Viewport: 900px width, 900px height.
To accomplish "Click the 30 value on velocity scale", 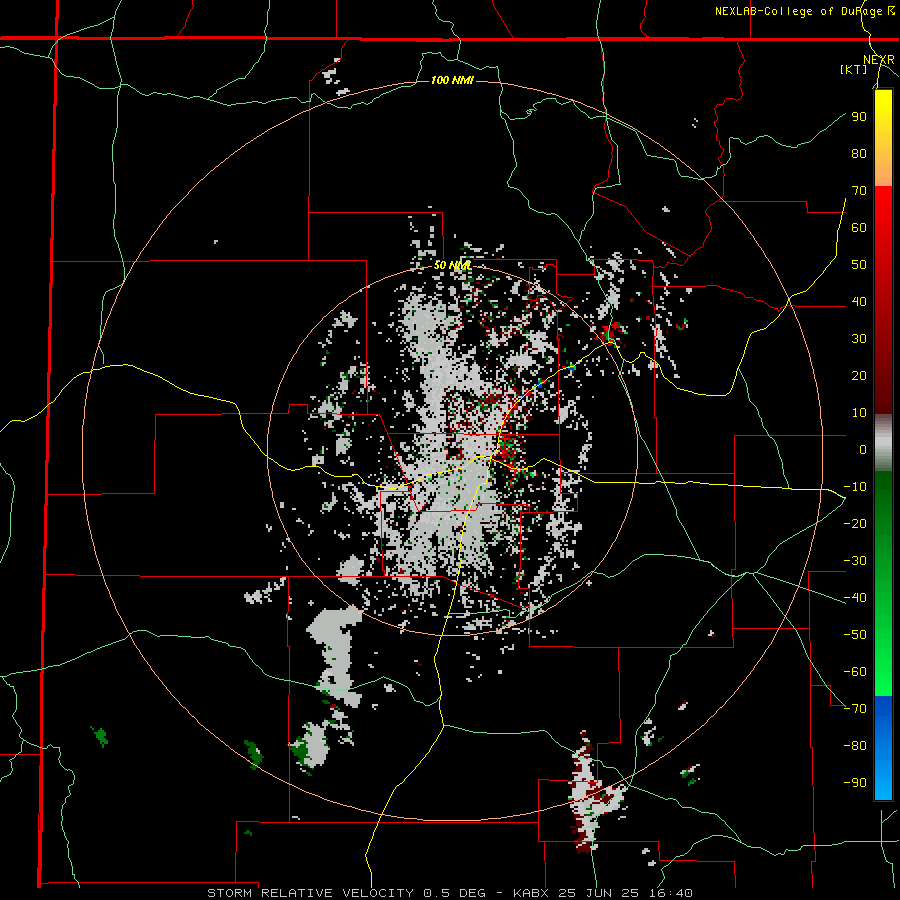I will (x=859, y=339).
